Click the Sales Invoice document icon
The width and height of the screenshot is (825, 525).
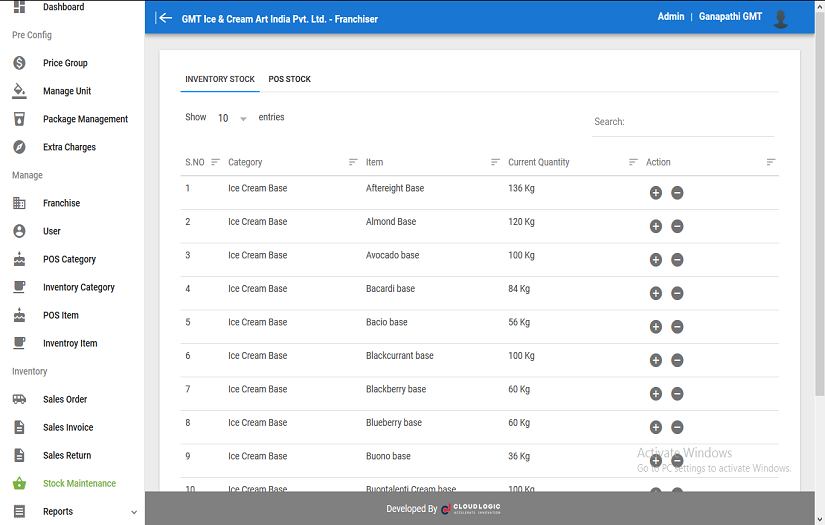click(19, 427)
